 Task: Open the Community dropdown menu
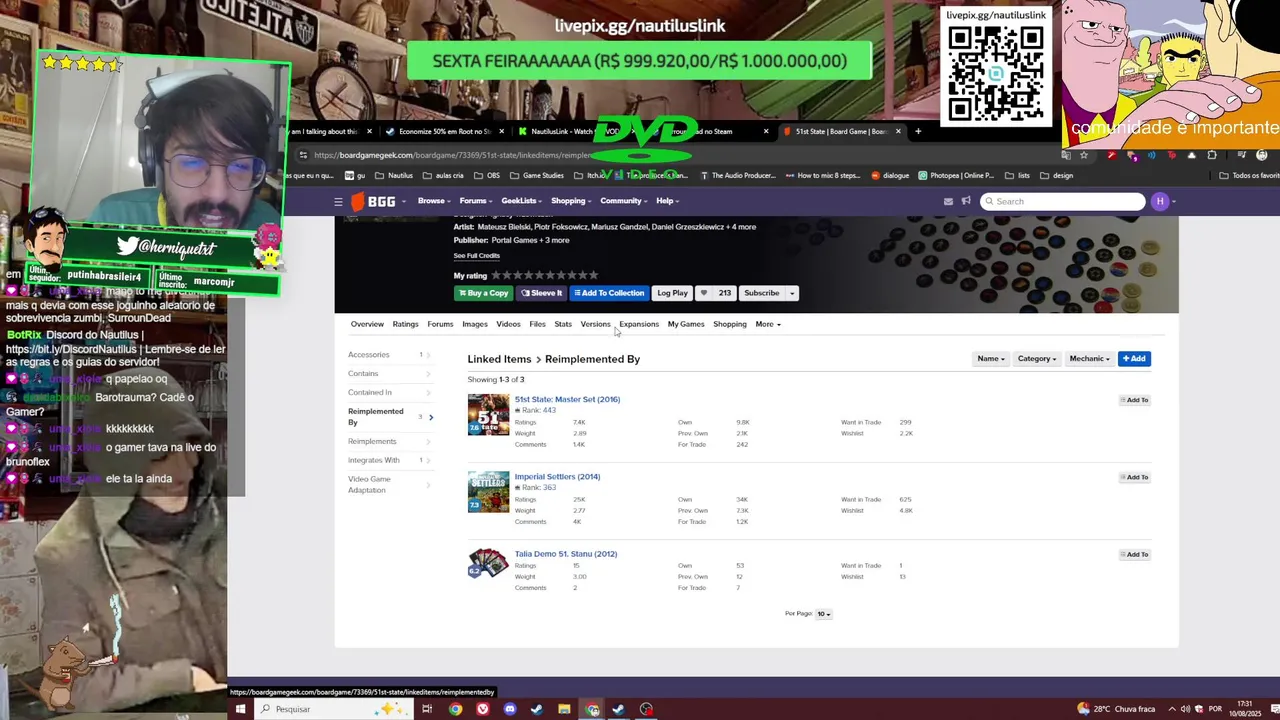coord(624,201)
